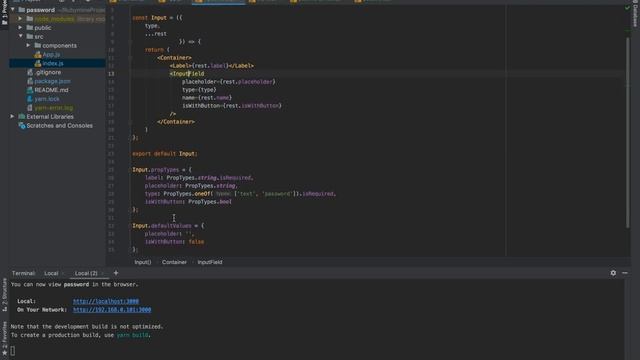Image resolution: width=640 pixels, height=360 pixels.
Task: Click the Scratches and Consoles icon
Action: click(22, 126)
